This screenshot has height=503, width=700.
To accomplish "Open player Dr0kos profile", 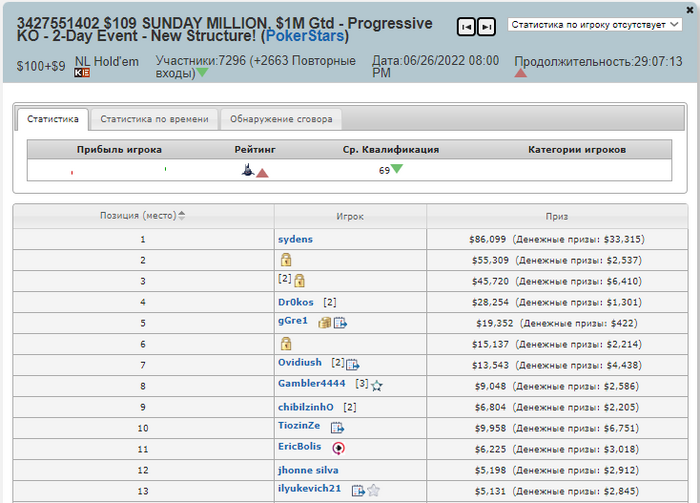I will click(296, 302).
